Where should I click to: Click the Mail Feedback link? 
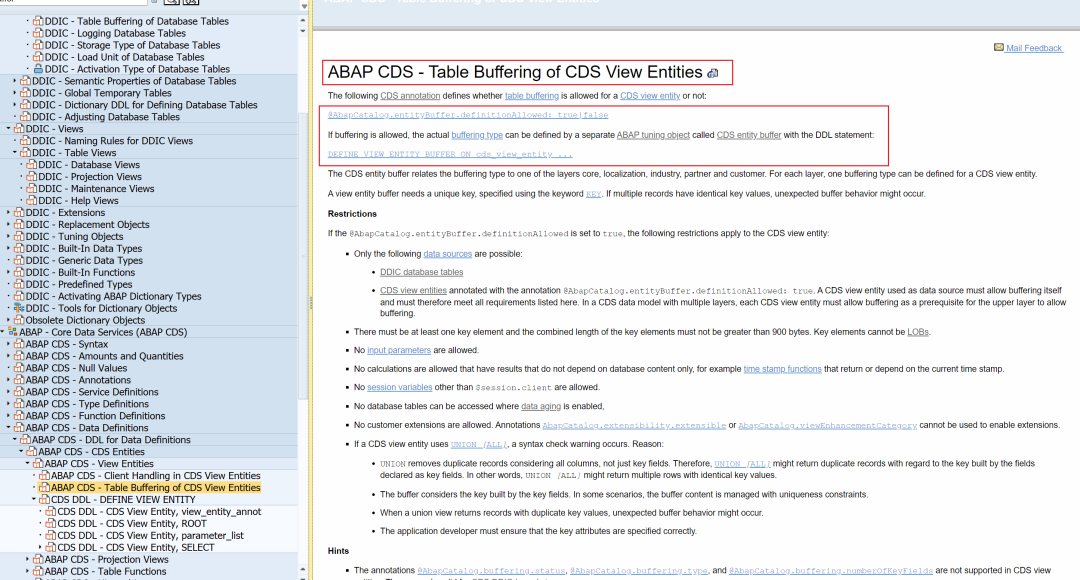coord(1034,48)
